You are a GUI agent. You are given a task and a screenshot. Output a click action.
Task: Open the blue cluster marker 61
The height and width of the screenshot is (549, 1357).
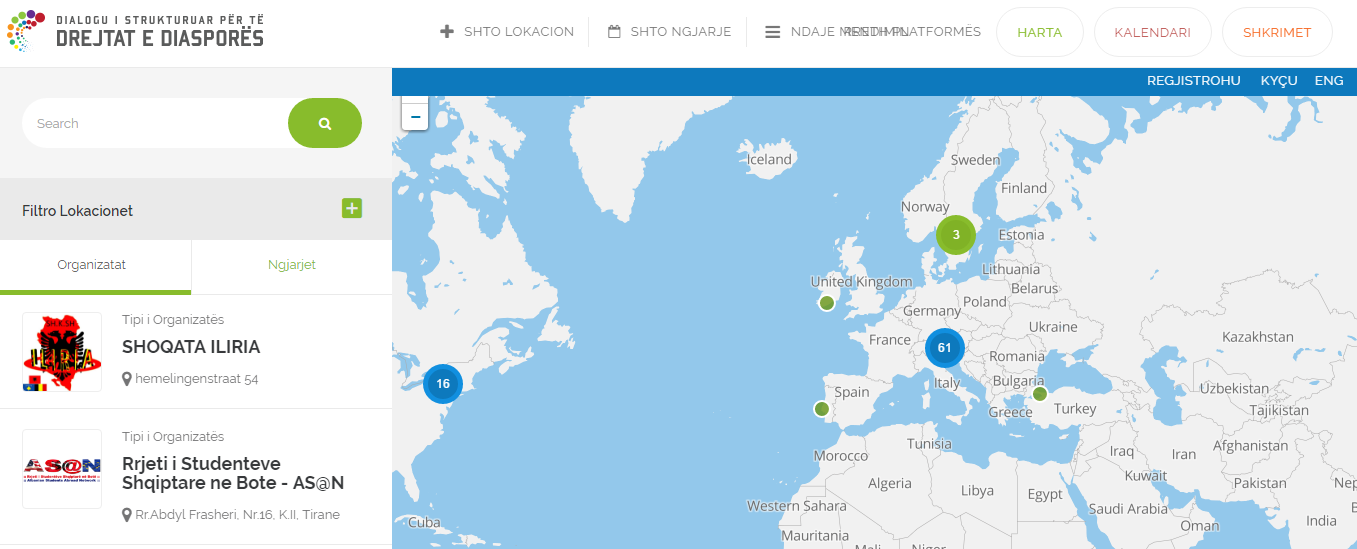(944, 348)
